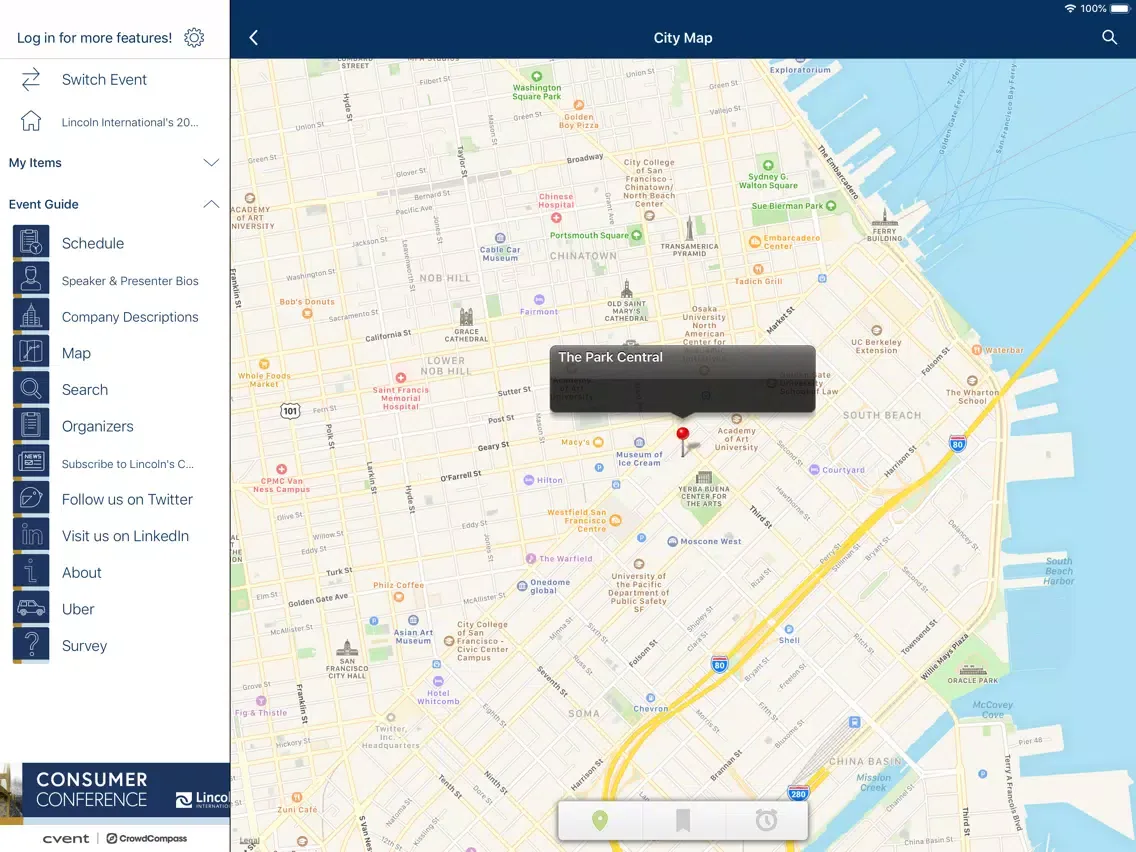1136x852 pixels.
Task: Open home for Lincoln International's event
Action: coord(30,121)
